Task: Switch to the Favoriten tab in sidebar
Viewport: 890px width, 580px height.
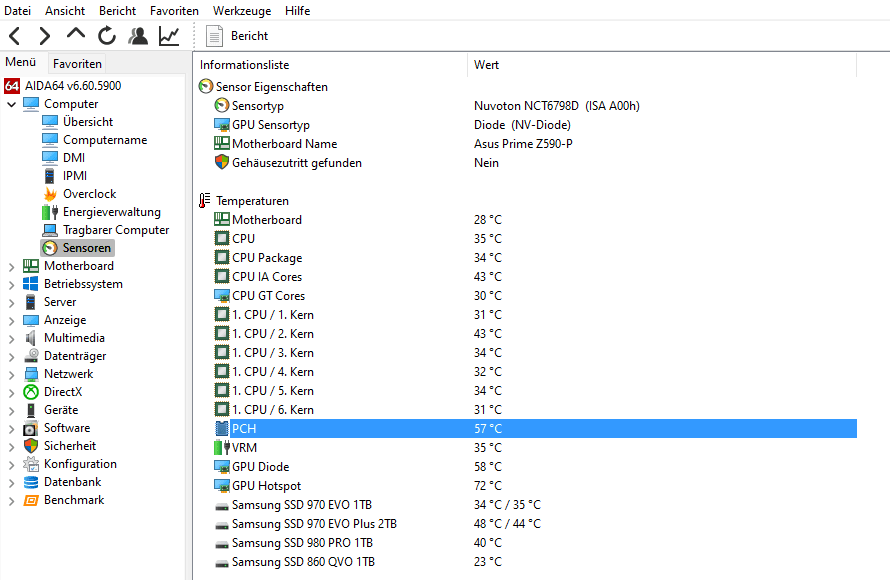Action: pyautogui.click(x=77, y=64)
